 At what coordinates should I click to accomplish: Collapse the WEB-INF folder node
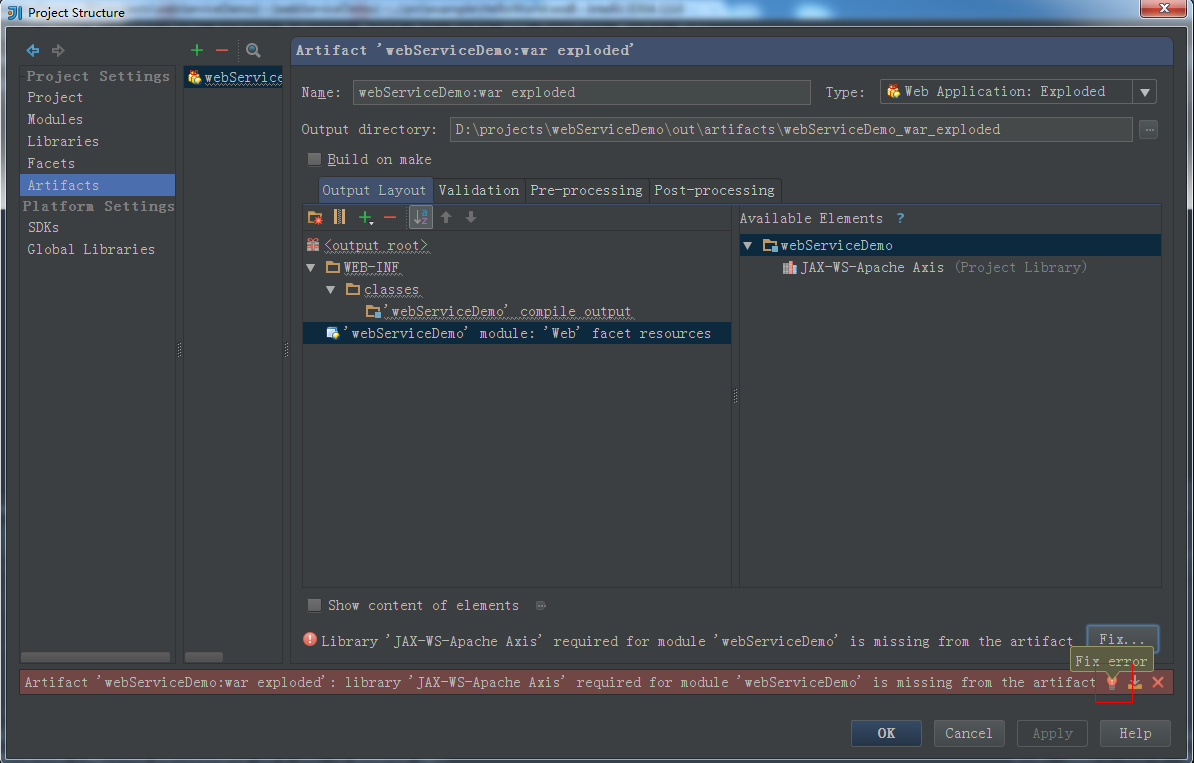click(x=311, y=267)
